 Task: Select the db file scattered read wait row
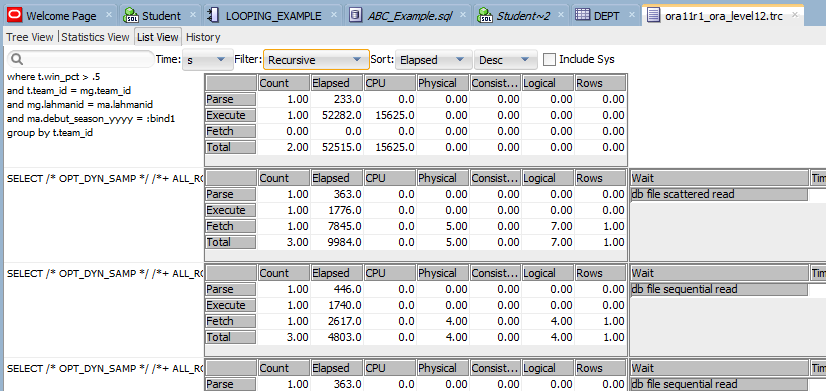[719, 194]
